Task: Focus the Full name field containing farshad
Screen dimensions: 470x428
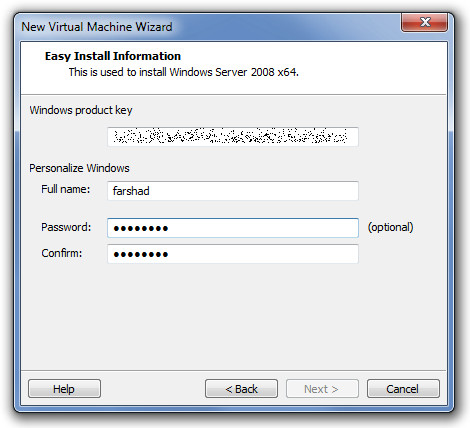Action: coord(233,191)
